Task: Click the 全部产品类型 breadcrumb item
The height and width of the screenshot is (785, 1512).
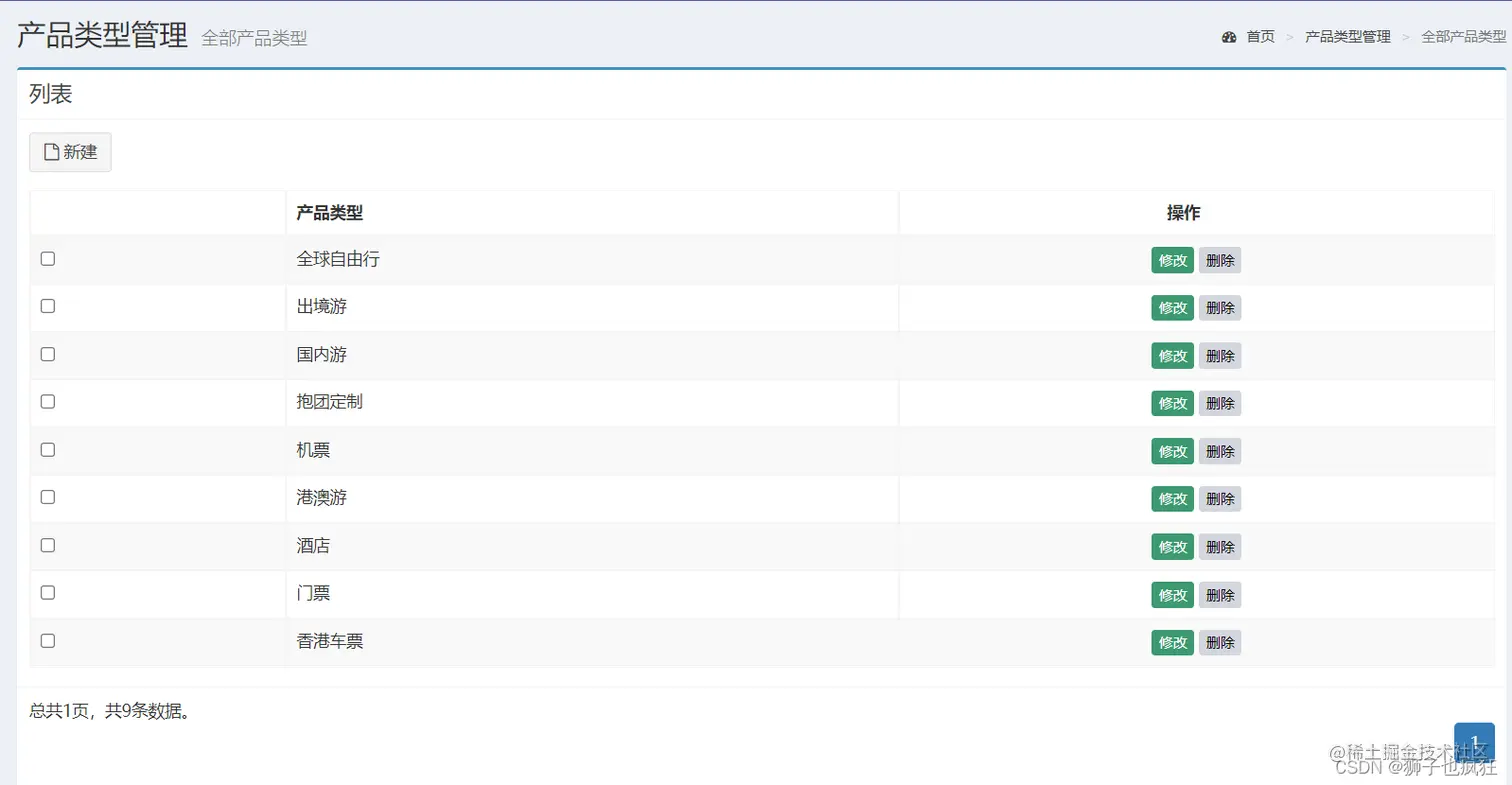Action: click(1464, 37)
